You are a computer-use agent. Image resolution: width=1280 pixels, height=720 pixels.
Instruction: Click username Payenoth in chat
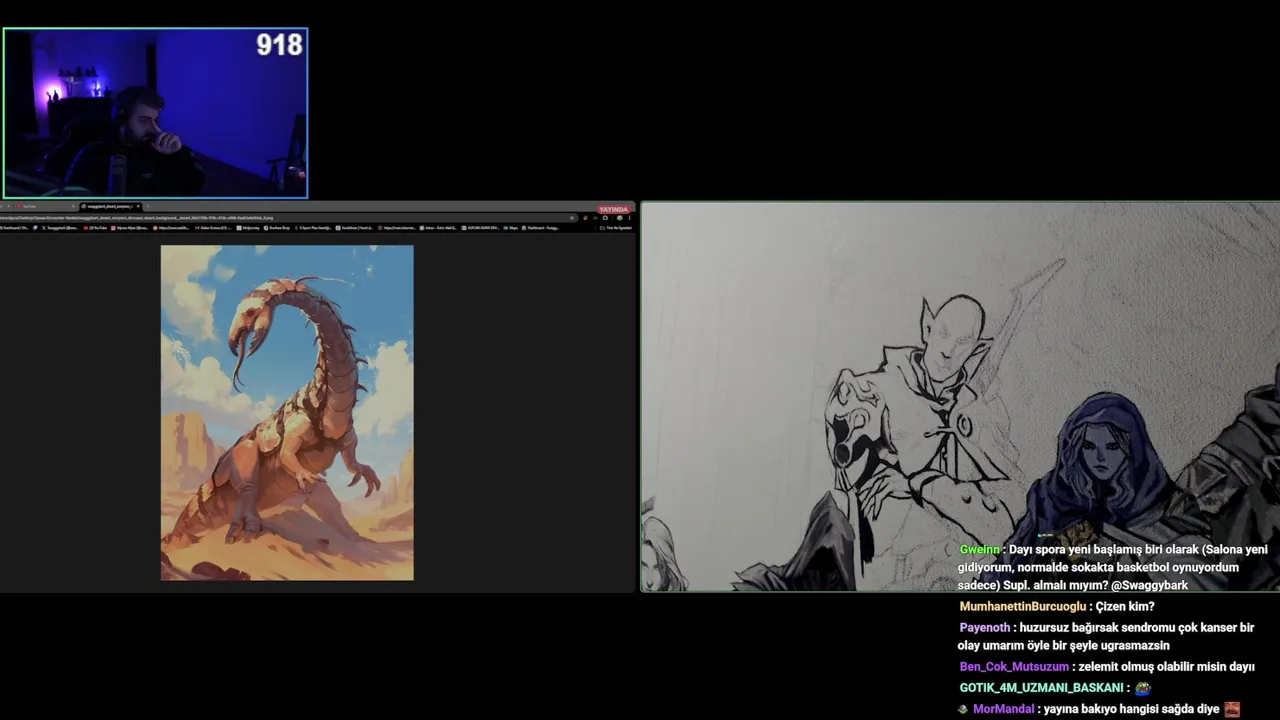coord(984,627)
